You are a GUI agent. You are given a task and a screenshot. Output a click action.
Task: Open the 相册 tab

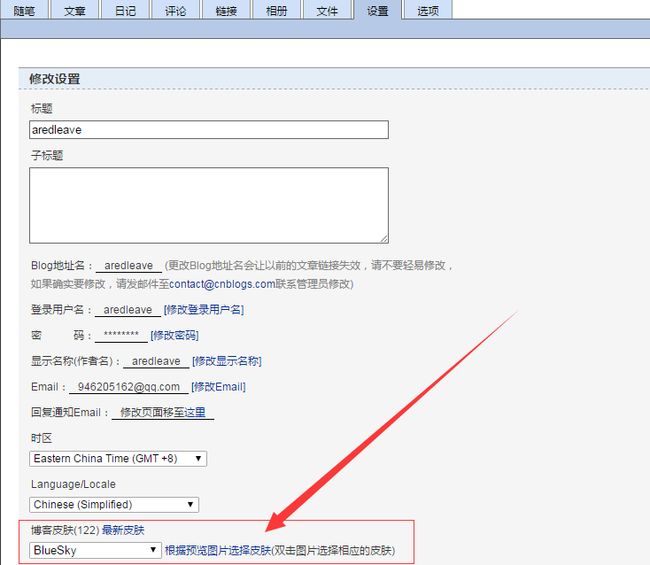point(276,10)
